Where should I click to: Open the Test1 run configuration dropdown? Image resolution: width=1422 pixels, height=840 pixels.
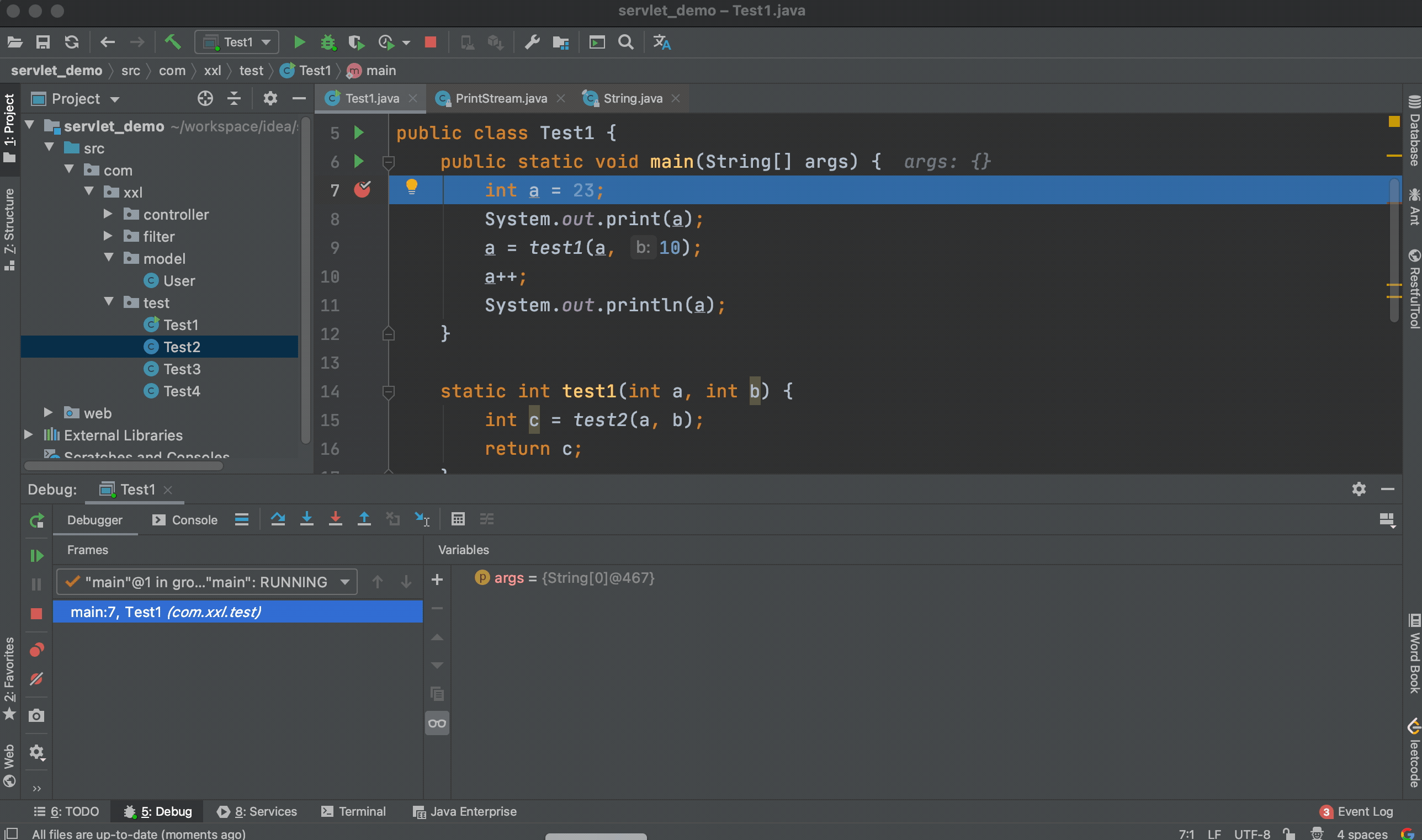(x=237, y=42)
